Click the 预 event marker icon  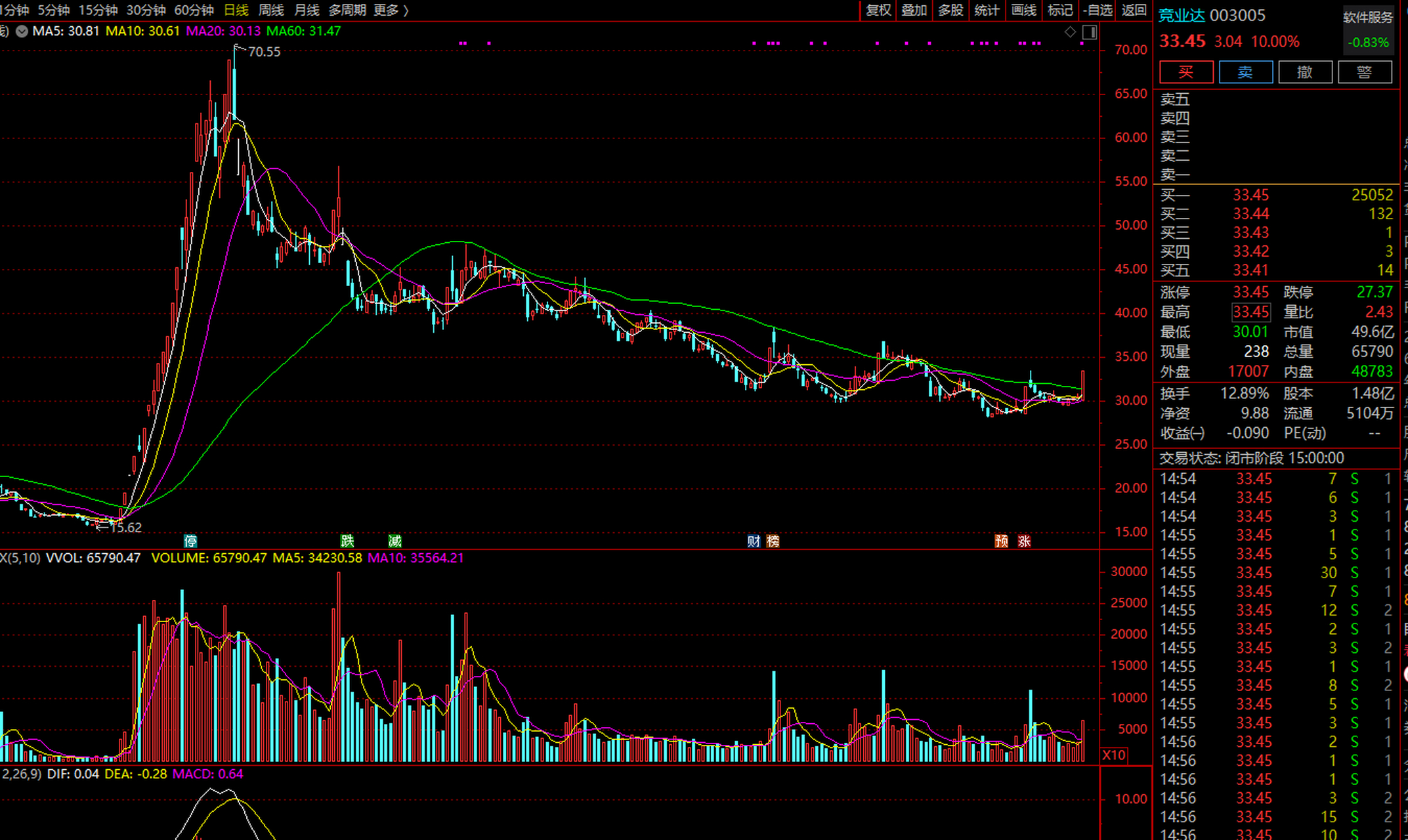(1001, 541)
